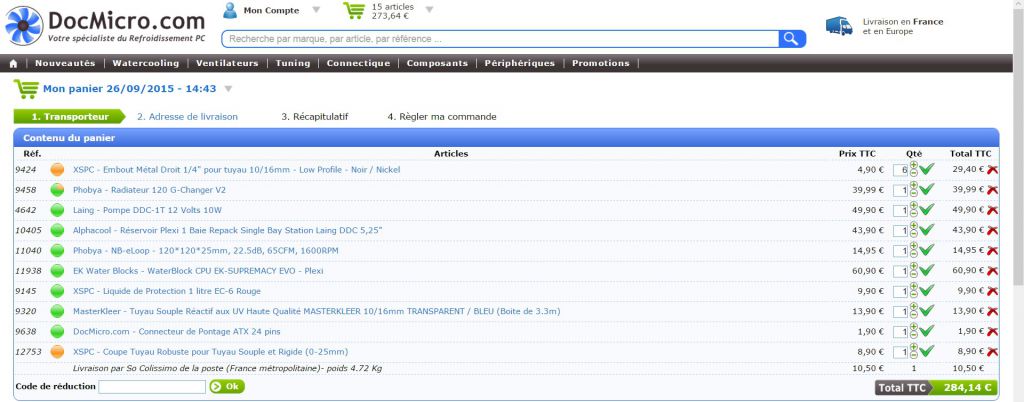
Task: Remove Phobya Radiateur 120 G-Changer item
Action: [x=993, y=190]
